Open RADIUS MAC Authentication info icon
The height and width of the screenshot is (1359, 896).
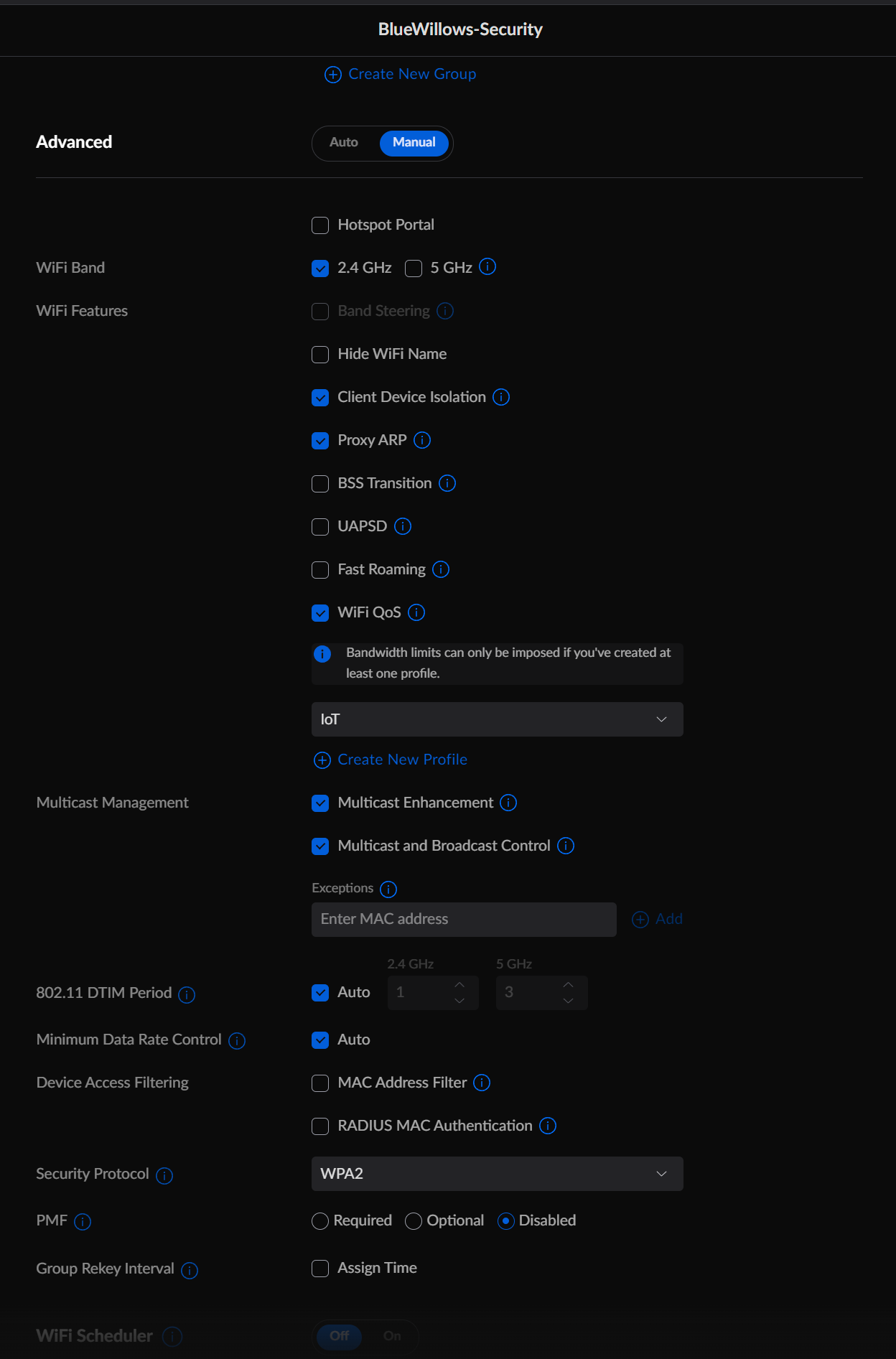click(547, 1126)
